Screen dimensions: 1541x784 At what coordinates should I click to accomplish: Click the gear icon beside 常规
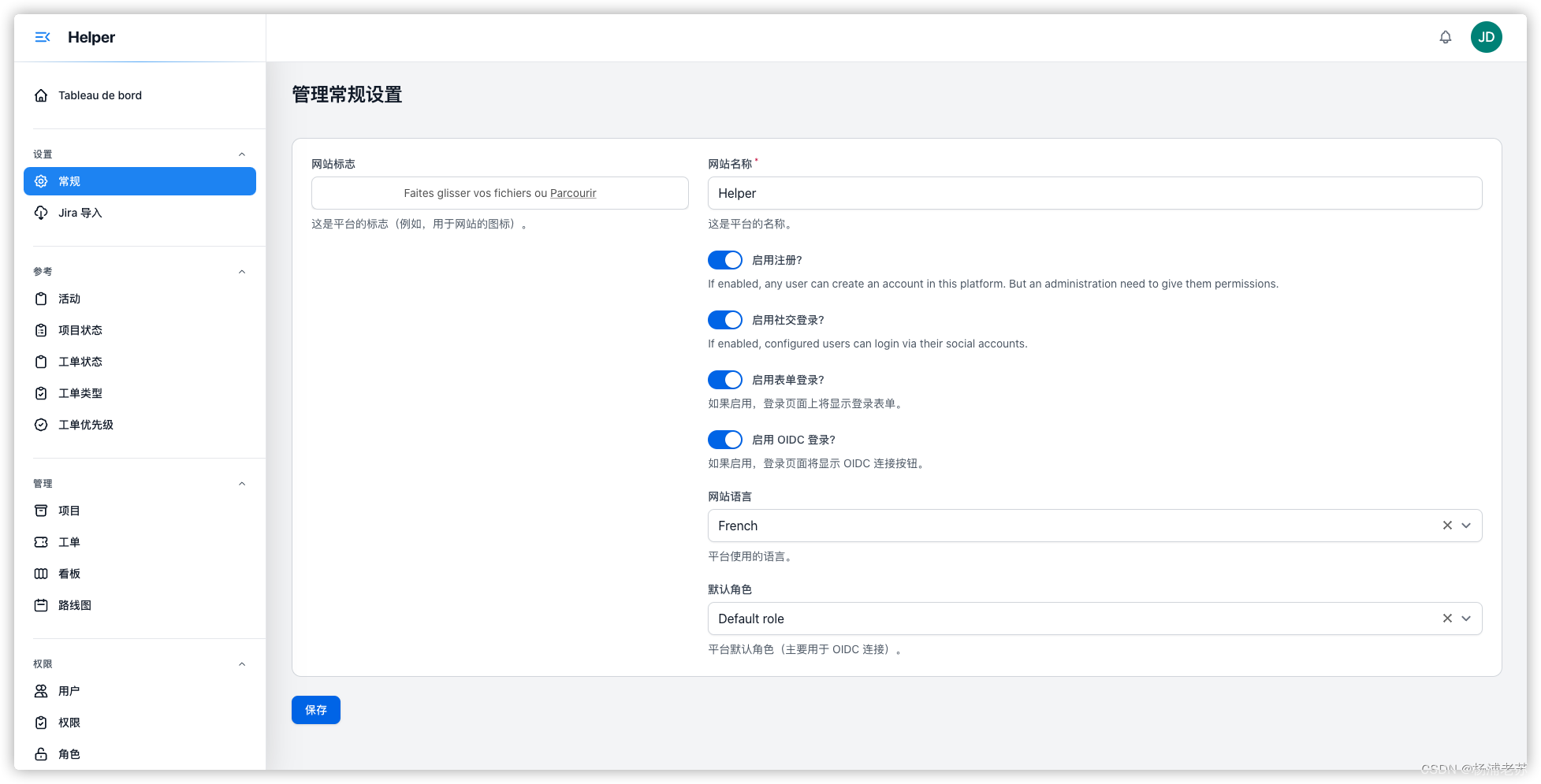pyautogui.click(x=41, y=181)
